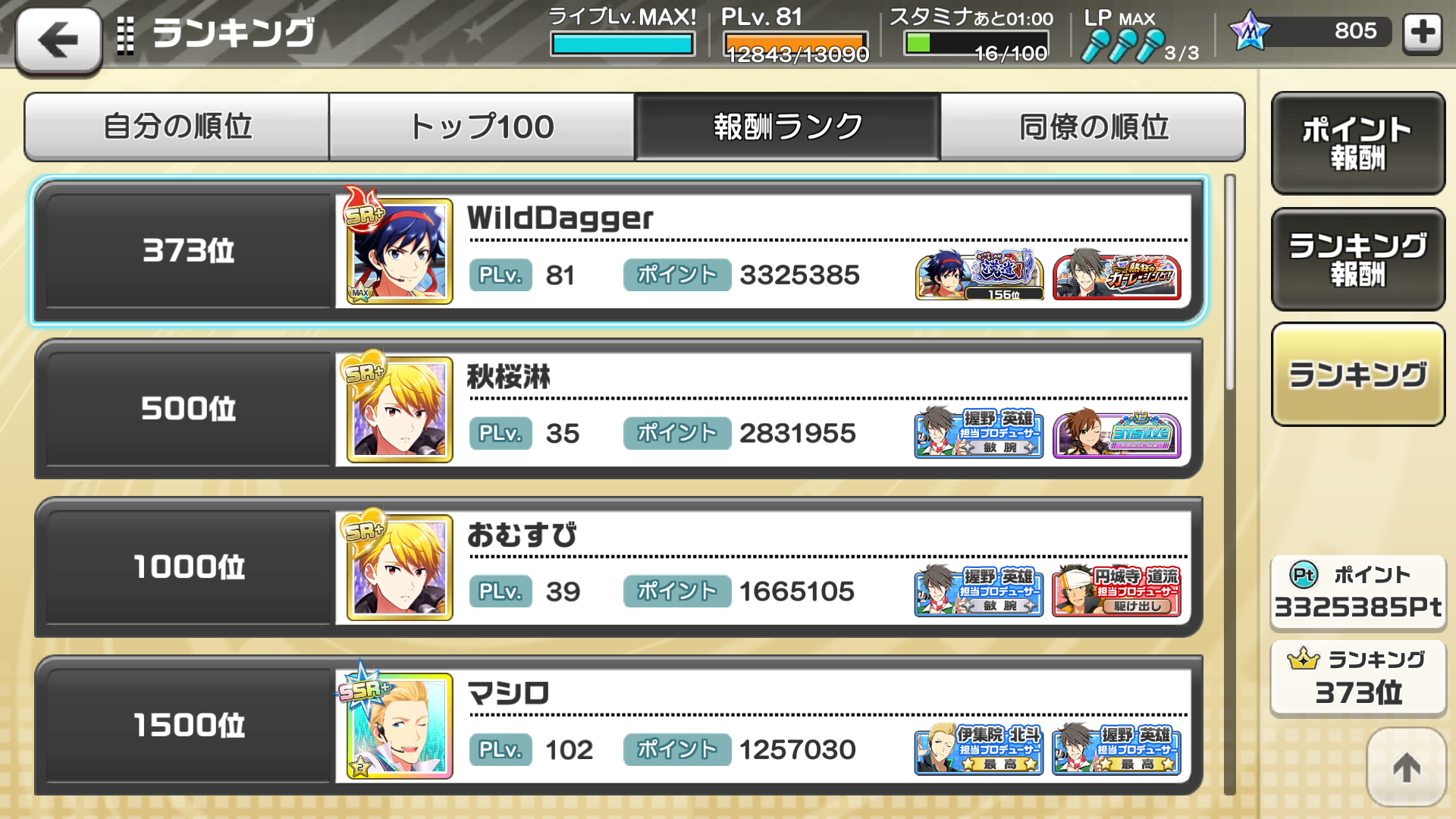Select the gold ランキング button
The height and width of the screenshot is (819, 1456).
[x=1358, y=374]
